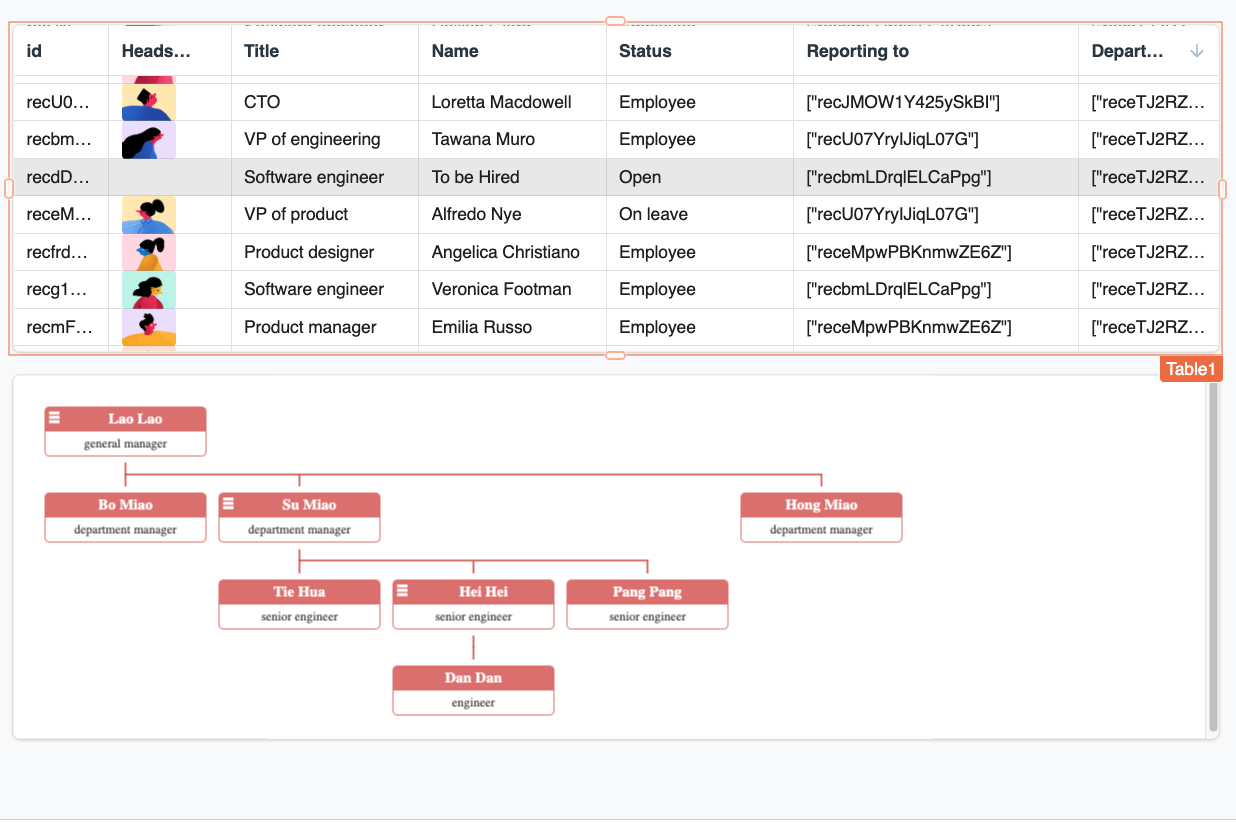Click the sort arrow in Department column header
Viewport: 1236px width, 823px height.
click(1197, 52)
